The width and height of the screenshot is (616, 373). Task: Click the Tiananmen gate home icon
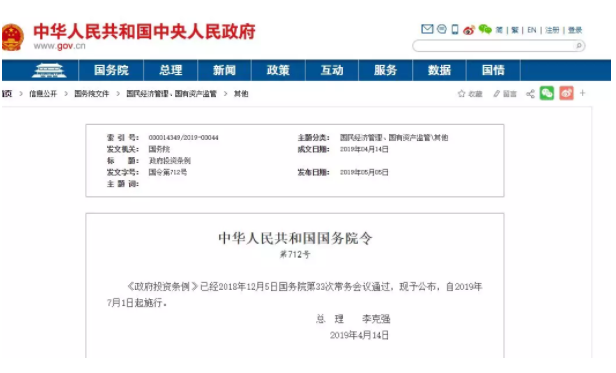point(49,70)
